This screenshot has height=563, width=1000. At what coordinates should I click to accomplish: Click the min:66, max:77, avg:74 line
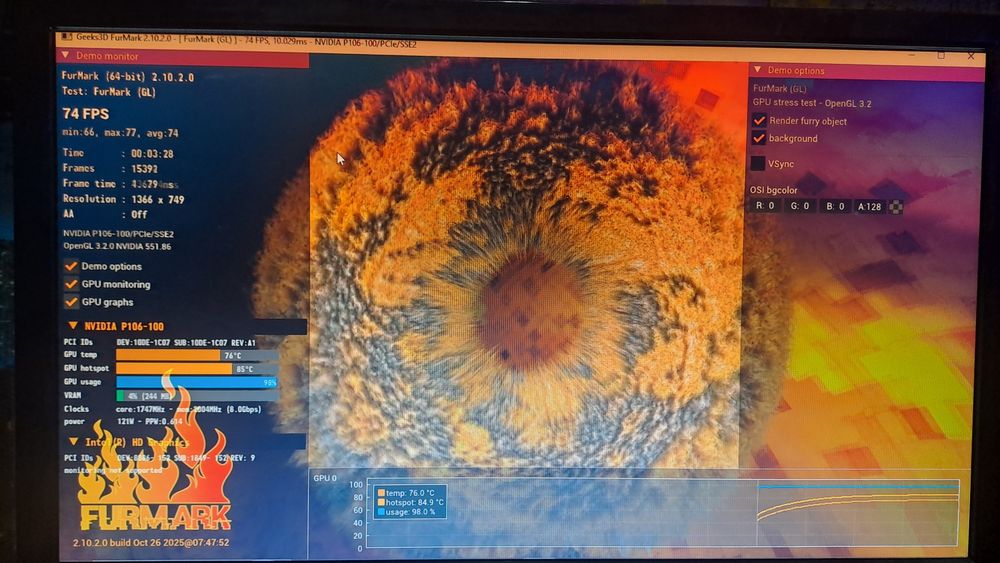[120, 133]
